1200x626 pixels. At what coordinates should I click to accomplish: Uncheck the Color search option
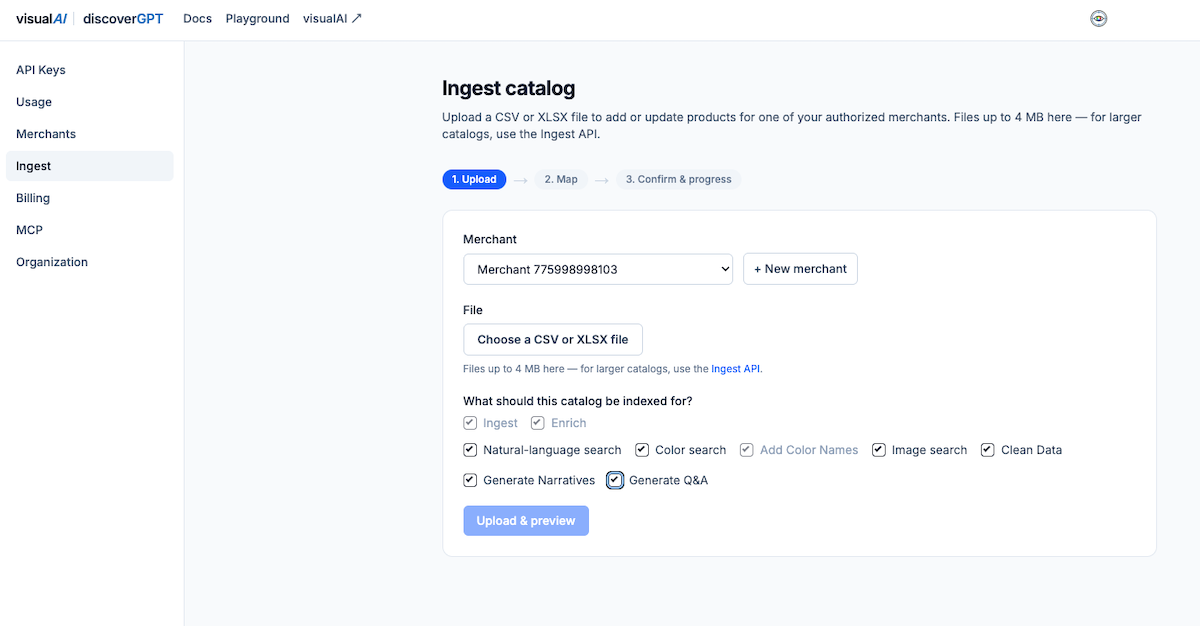pyautogui.click(x=642, y=450)
